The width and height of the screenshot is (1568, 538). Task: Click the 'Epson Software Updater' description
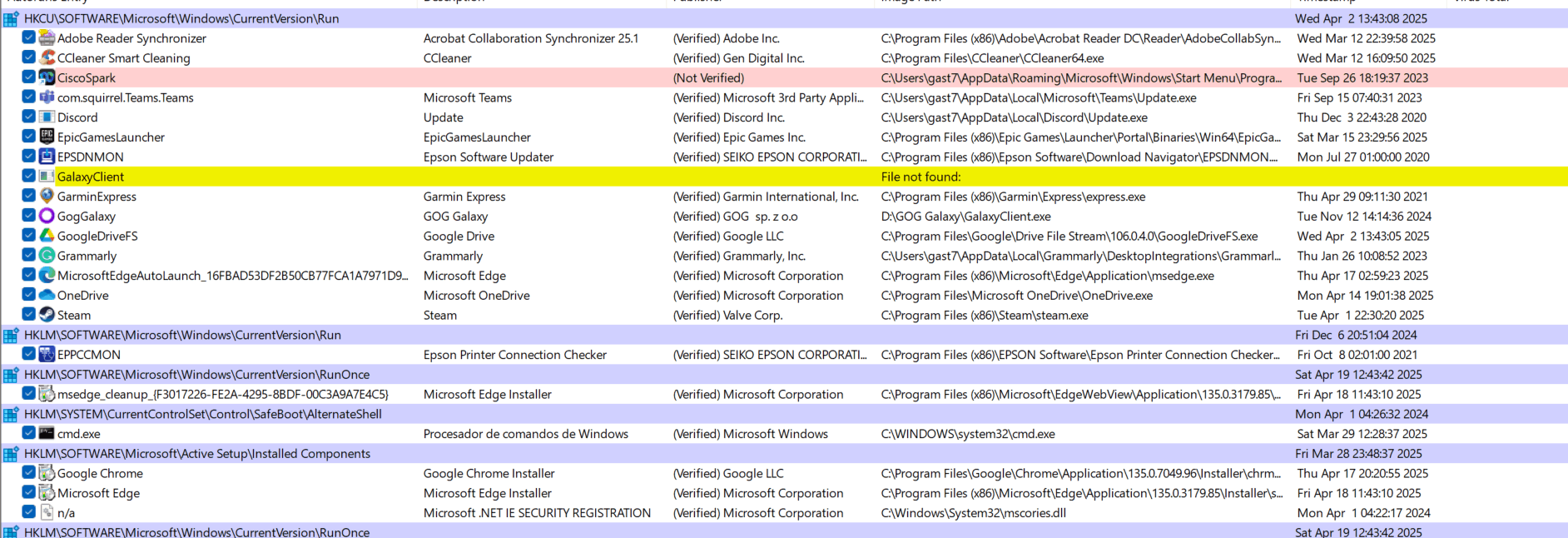489,157
